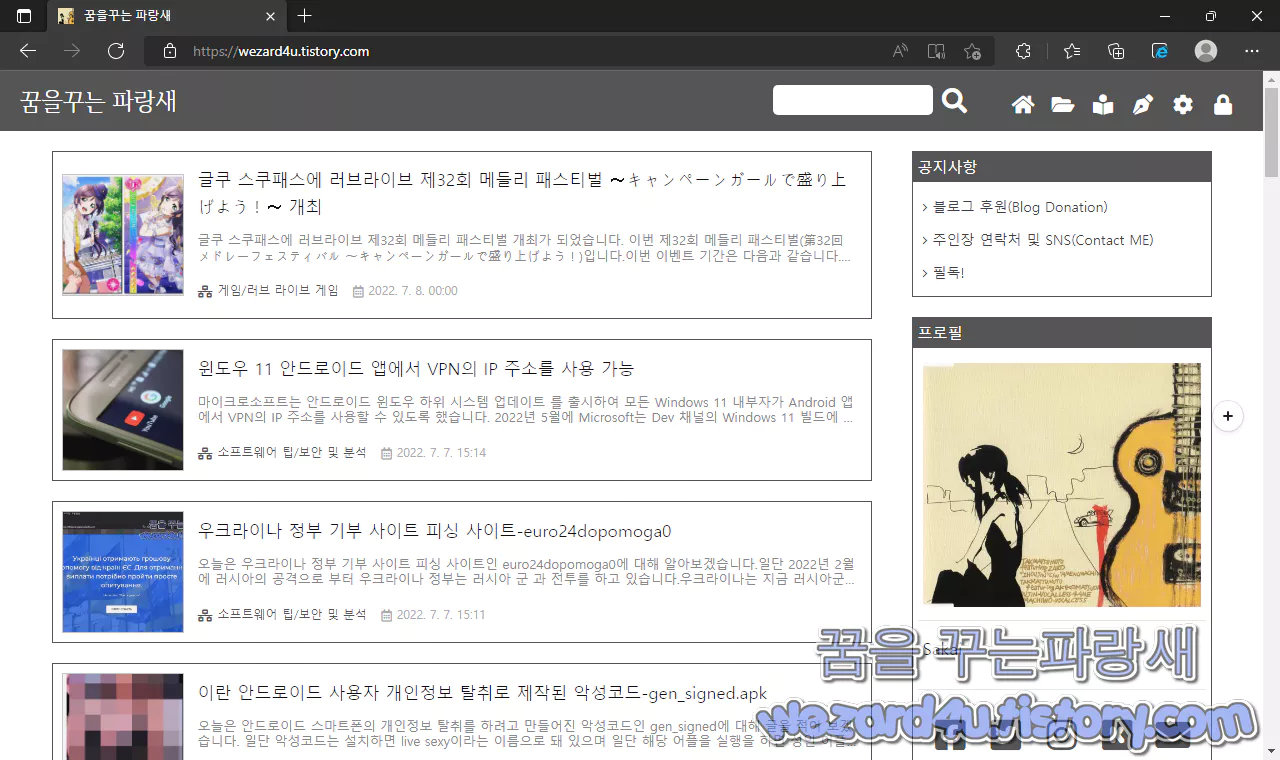Open the browser Extensions icon
The height and width of the screenshot is (760, 1280).
[1023, 51]
